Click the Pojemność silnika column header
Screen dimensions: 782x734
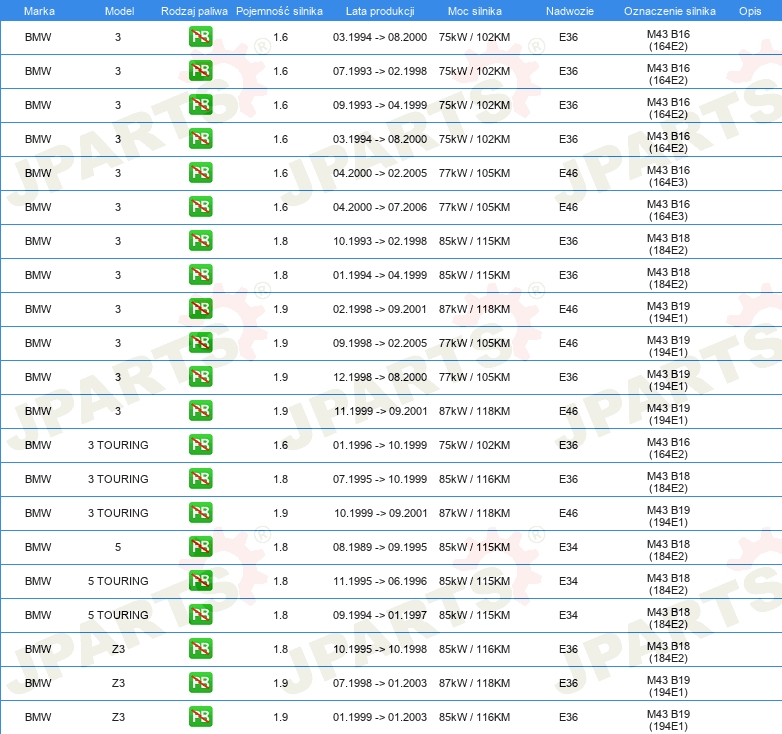[279, 11]
